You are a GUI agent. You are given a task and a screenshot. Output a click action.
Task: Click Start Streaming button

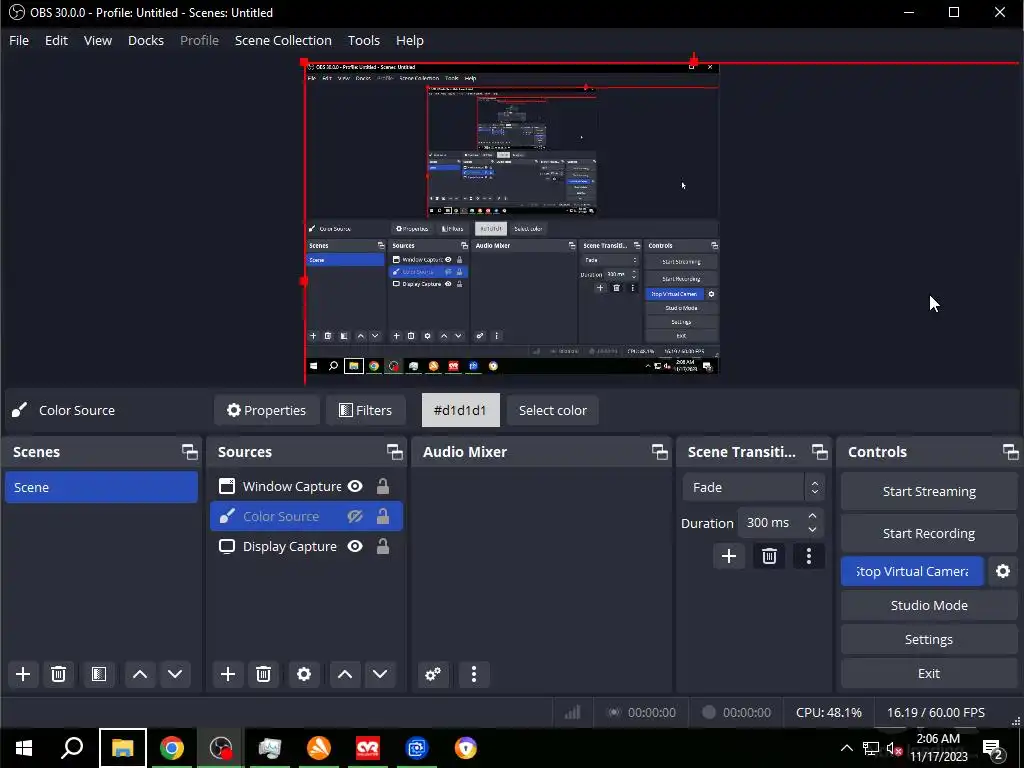[929, 492]
